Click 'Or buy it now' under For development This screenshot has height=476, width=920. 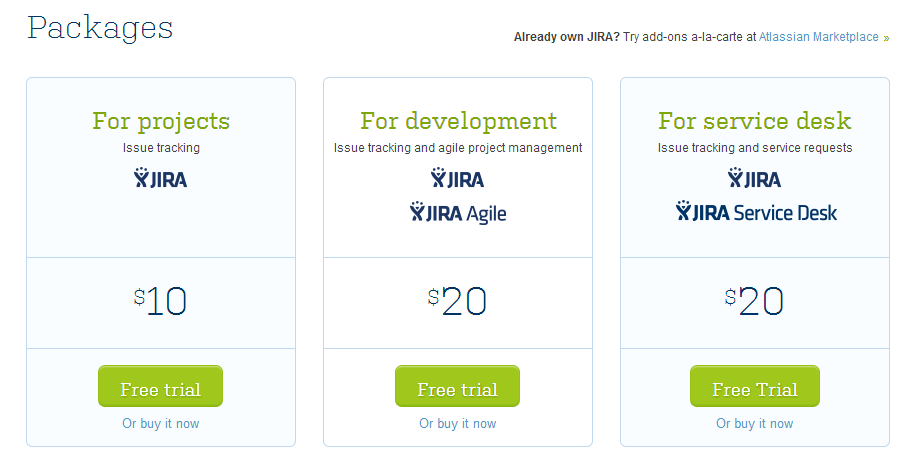point(458,424)
